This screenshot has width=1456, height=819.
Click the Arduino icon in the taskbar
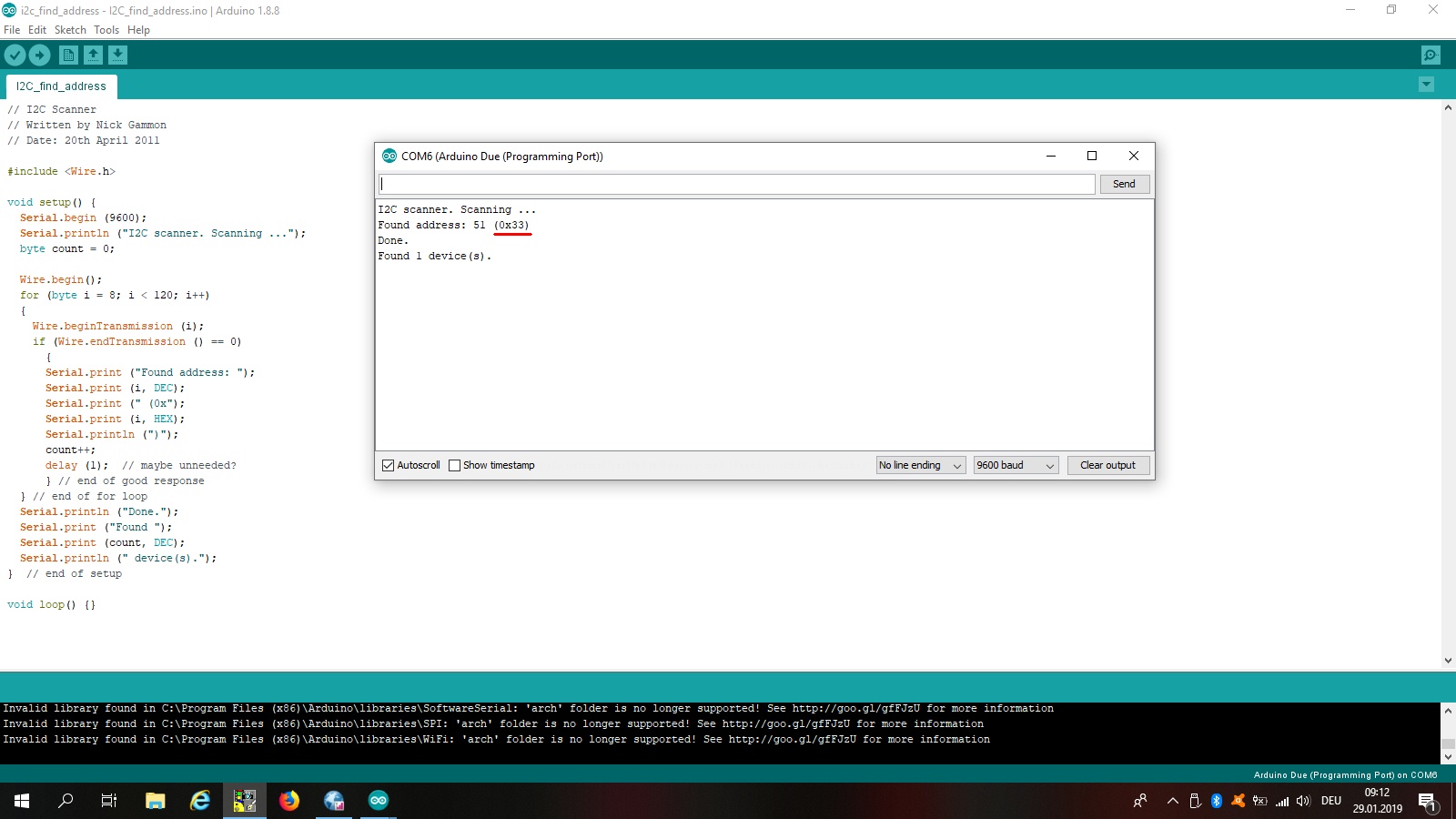coord(379,801)
